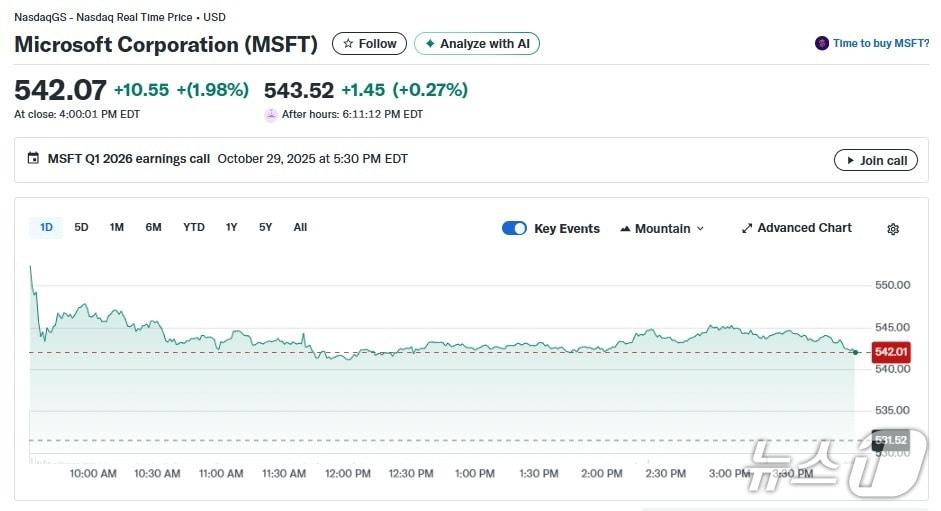Open chart settings gear icon
Viewport: 941px width, 511px height.
[x=892, y=229]
